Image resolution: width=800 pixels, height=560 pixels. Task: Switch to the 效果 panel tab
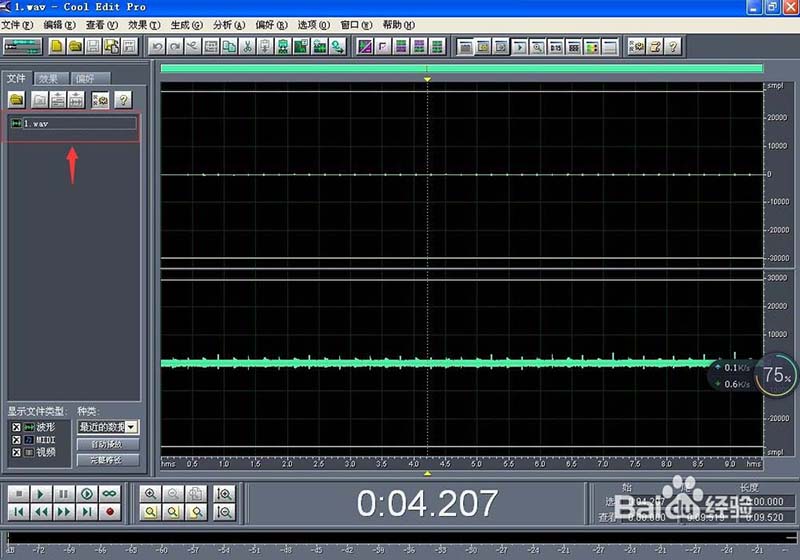51,79
